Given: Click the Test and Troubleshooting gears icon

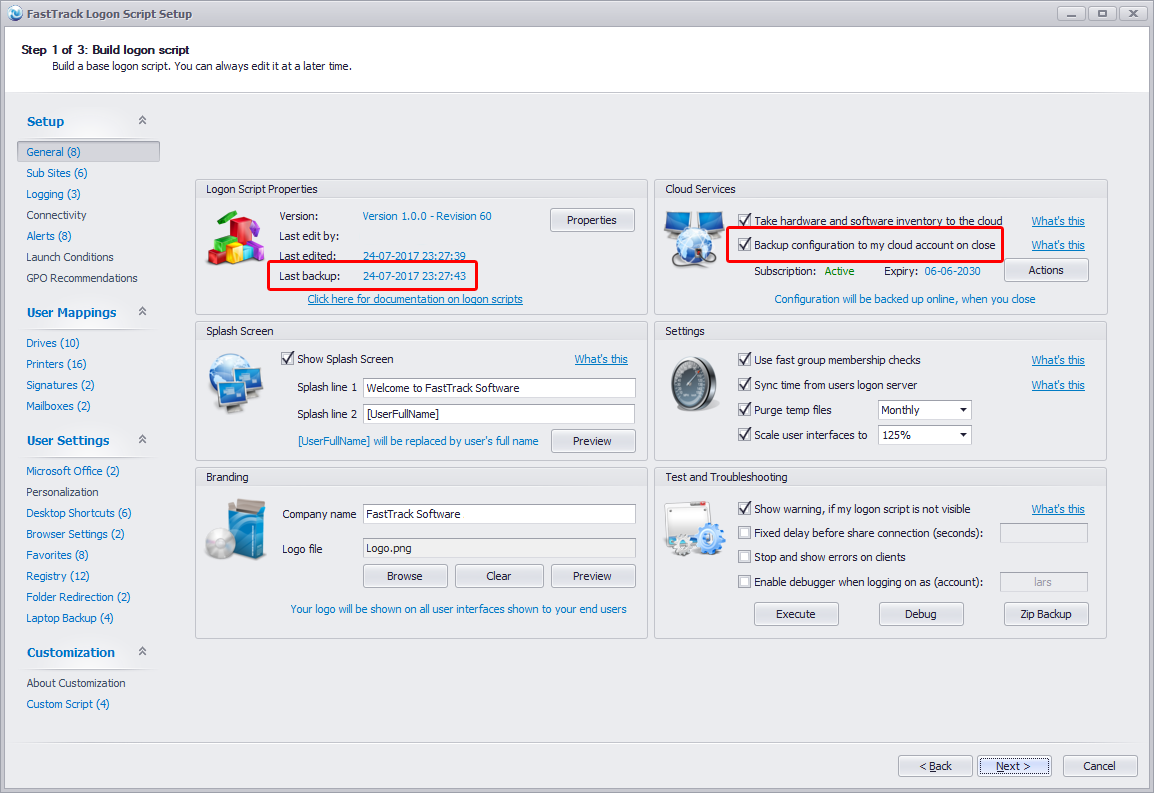Looking at the screenshot, I should click(x=694, y=528).
